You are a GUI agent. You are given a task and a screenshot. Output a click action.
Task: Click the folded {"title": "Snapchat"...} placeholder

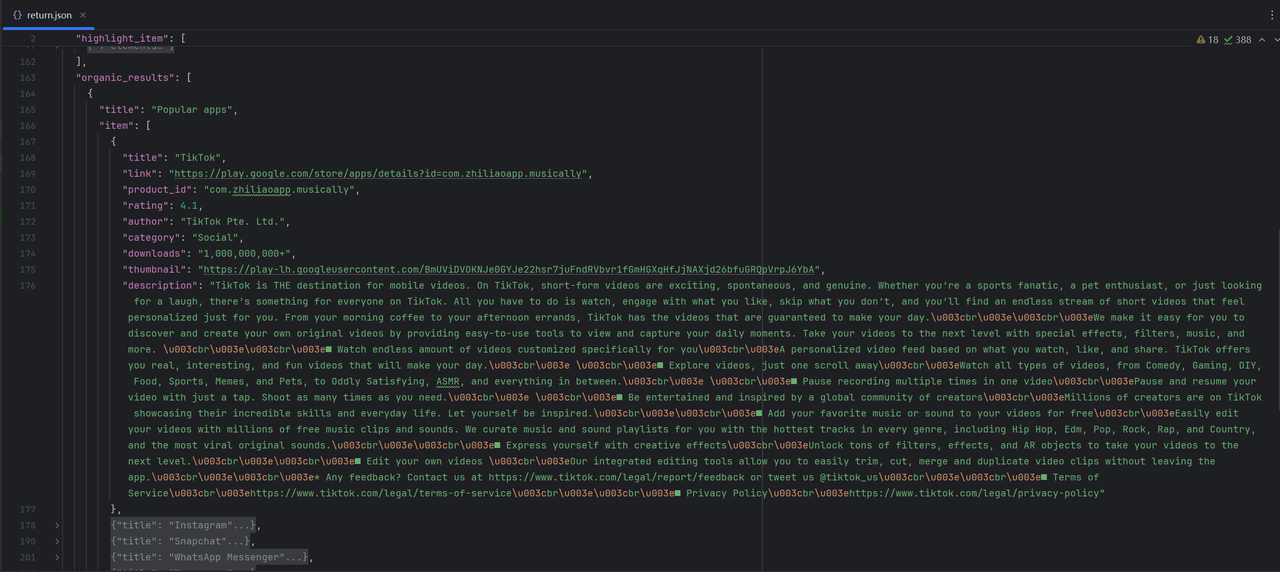click(x=181, y=542)
